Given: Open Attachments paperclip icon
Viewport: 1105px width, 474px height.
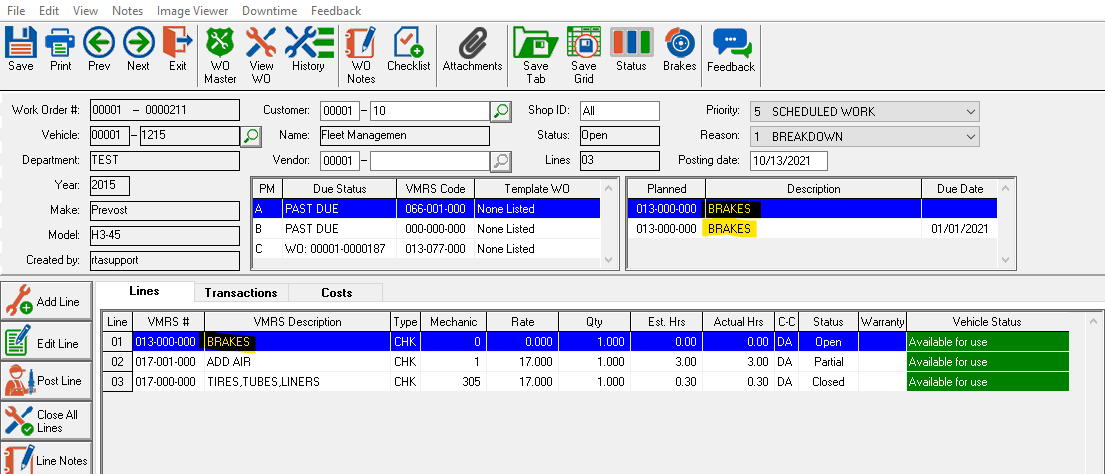Looking at the screenshot, I should click(472, 49).
